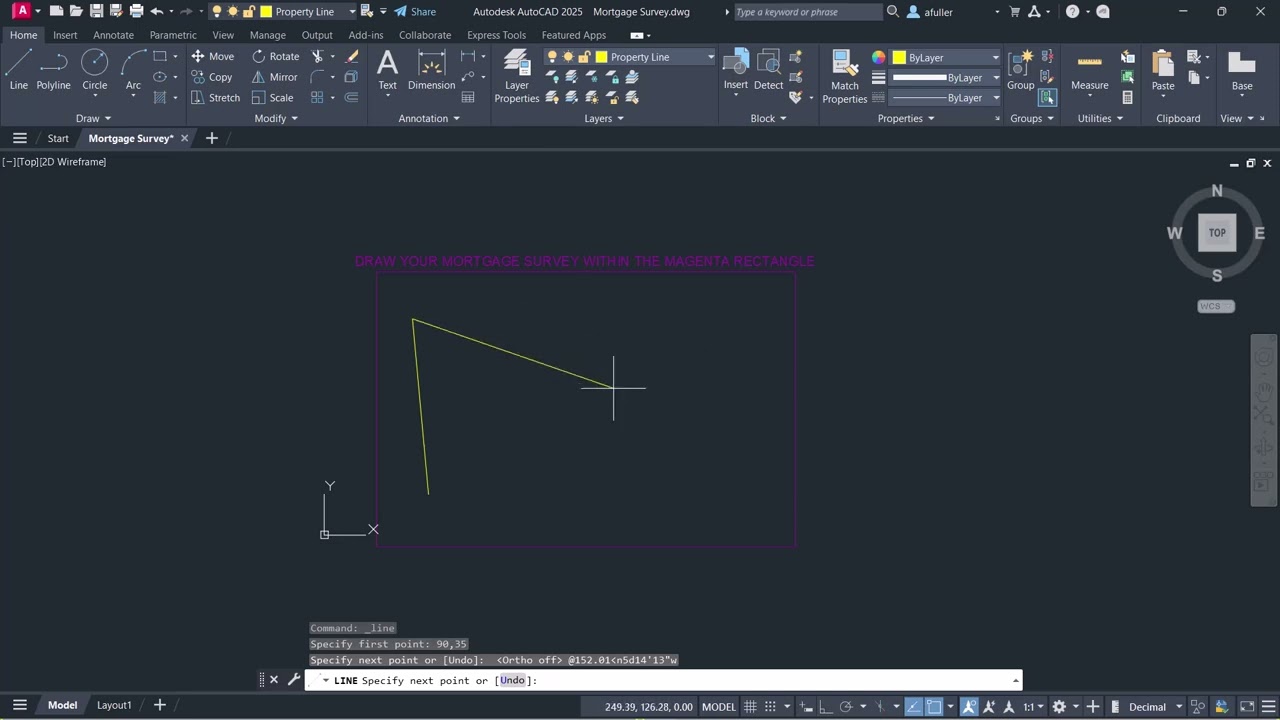This screenshot has width=1280, height=720.
Task: Click the Undo arrow
Action: 157,12
